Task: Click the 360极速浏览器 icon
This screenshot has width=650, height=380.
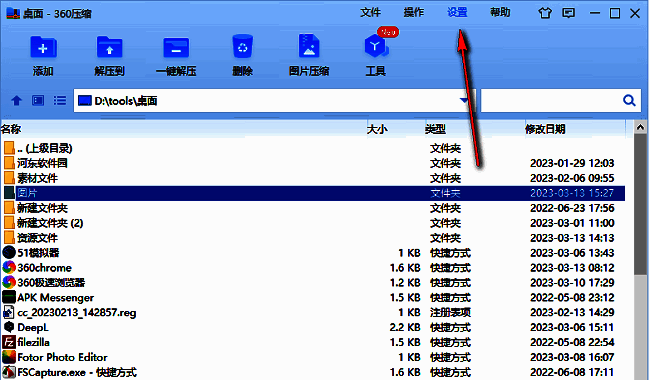Action: pyautogui.click(x=9, y=282)
